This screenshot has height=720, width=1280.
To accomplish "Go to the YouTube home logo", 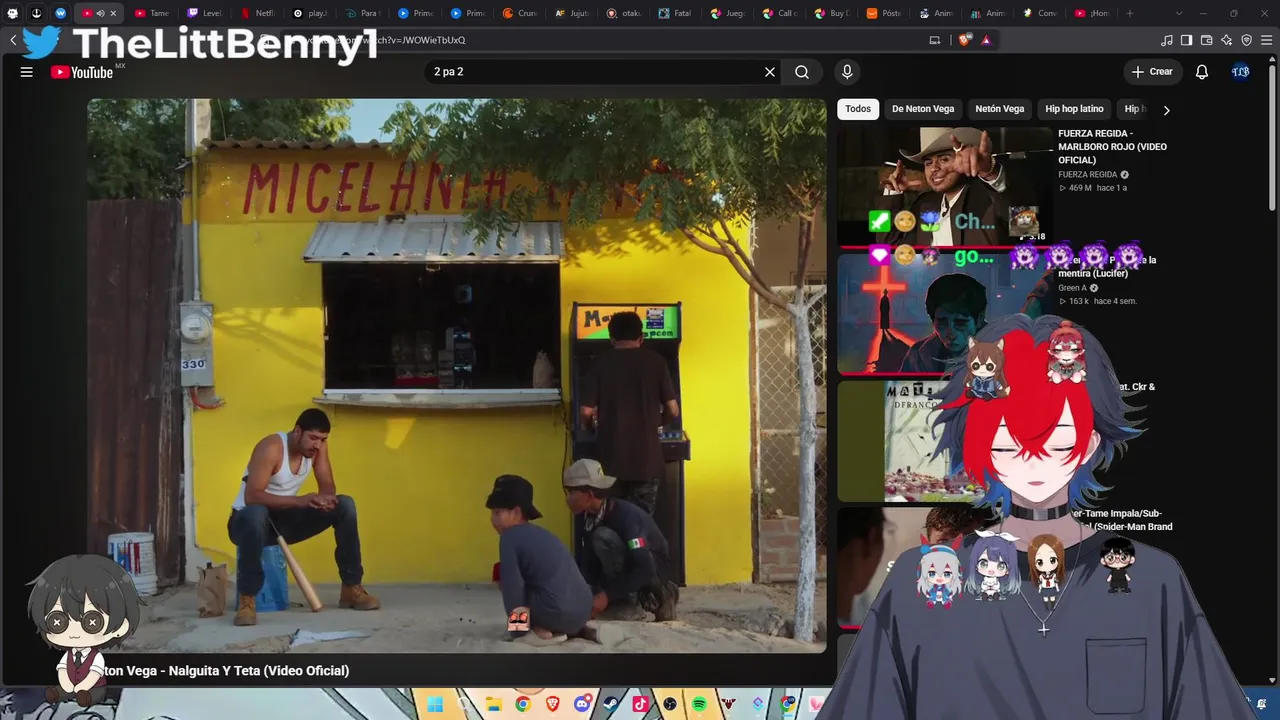I will click(x=82, y=72).
